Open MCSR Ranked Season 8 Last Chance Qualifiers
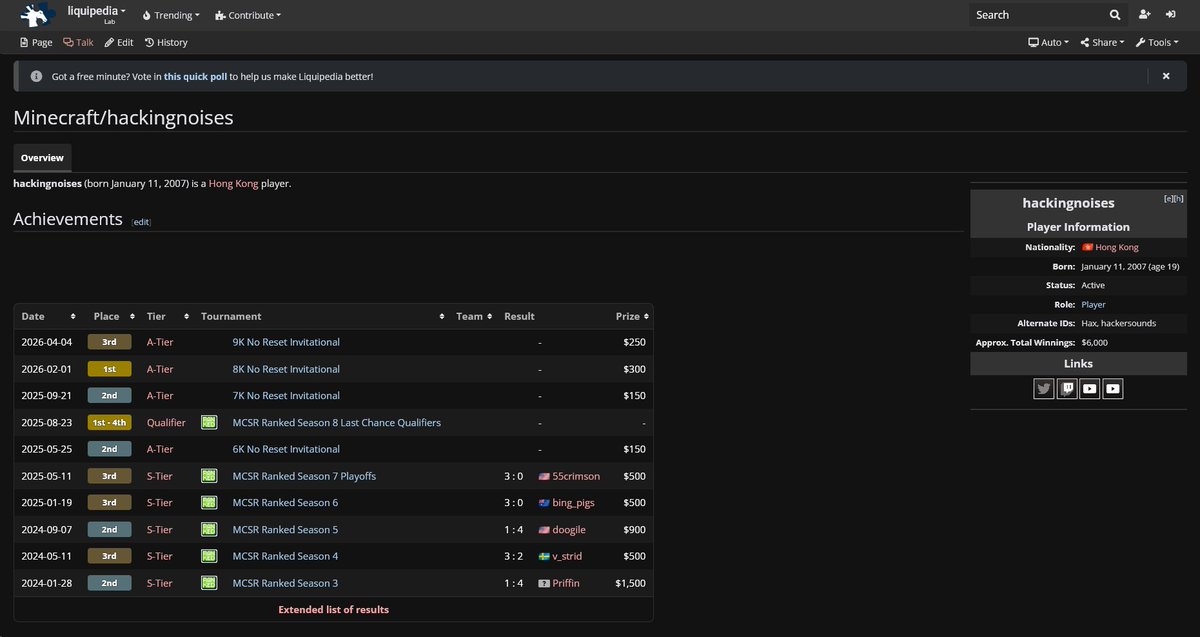The image size is (1200, 637). click(x=336, y=422)
